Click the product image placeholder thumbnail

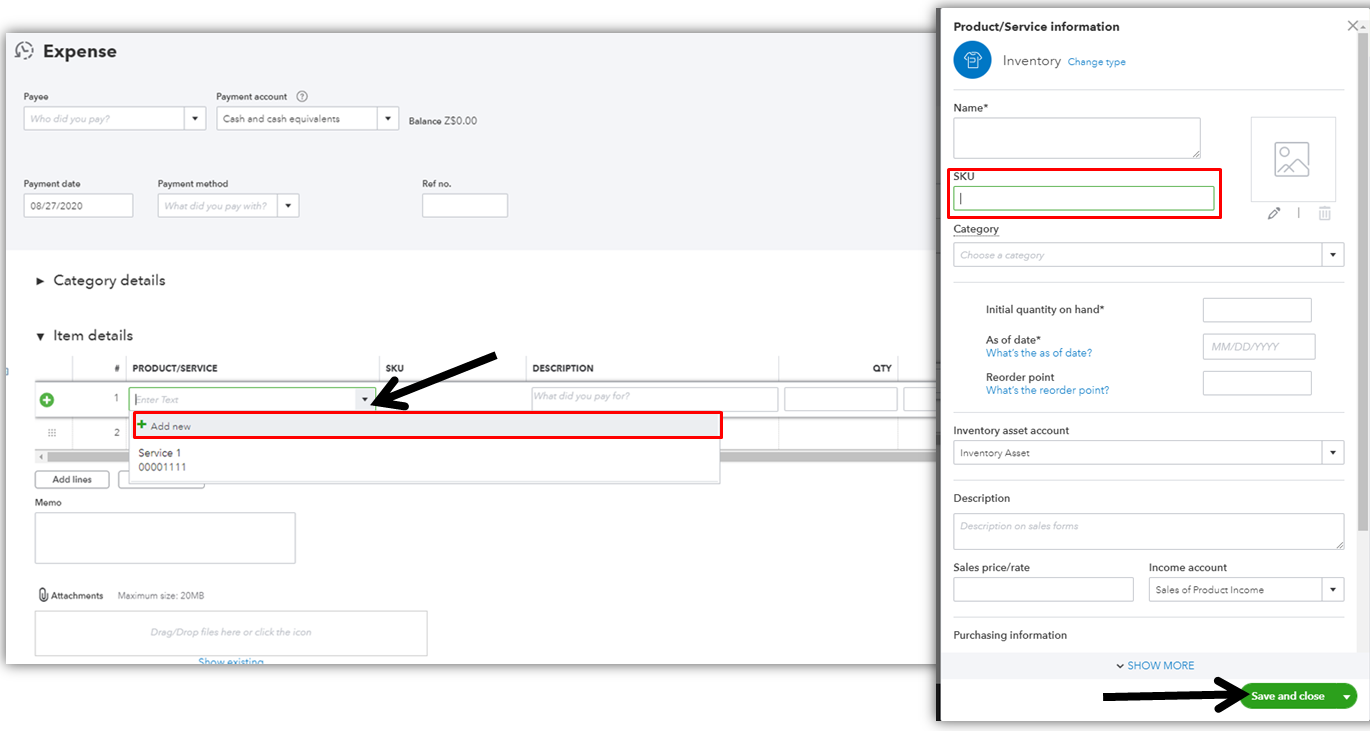[1293, 160]
